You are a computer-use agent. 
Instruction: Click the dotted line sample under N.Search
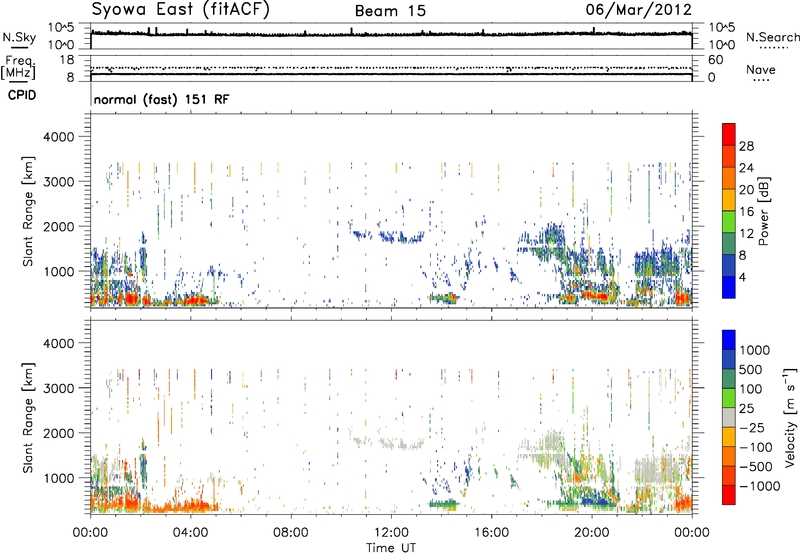pyautogui.click(x=773, y=48)
